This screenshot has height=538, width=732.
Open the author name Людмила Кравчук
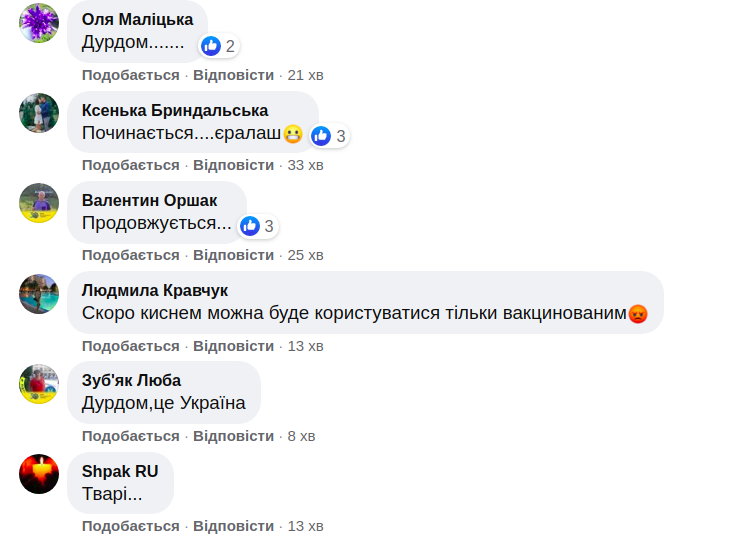click(x=155, y=290)
